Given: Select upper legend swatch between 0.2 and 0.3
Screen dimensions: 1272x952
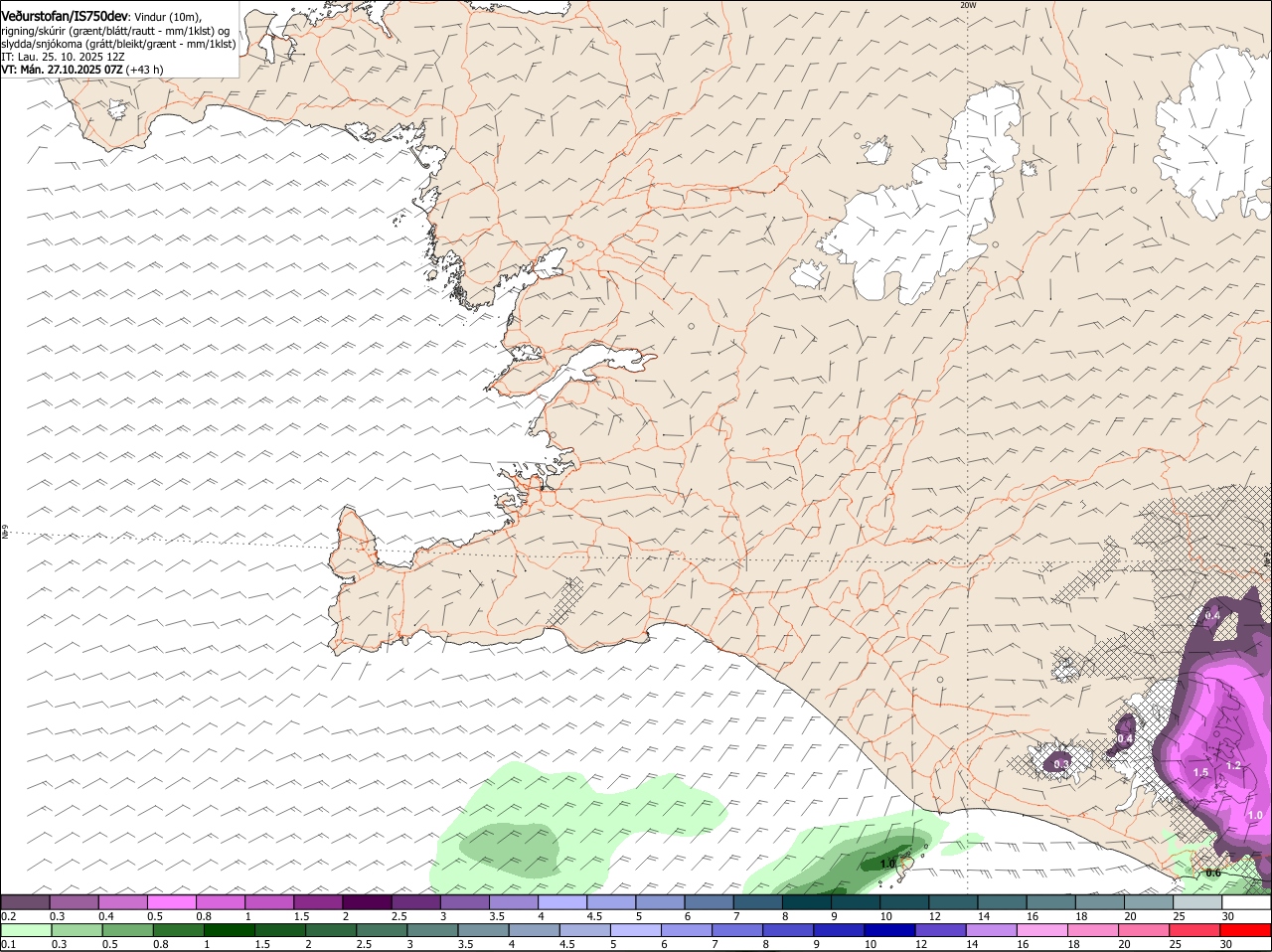Looking at the screenshot, I should tap(27, 902).
